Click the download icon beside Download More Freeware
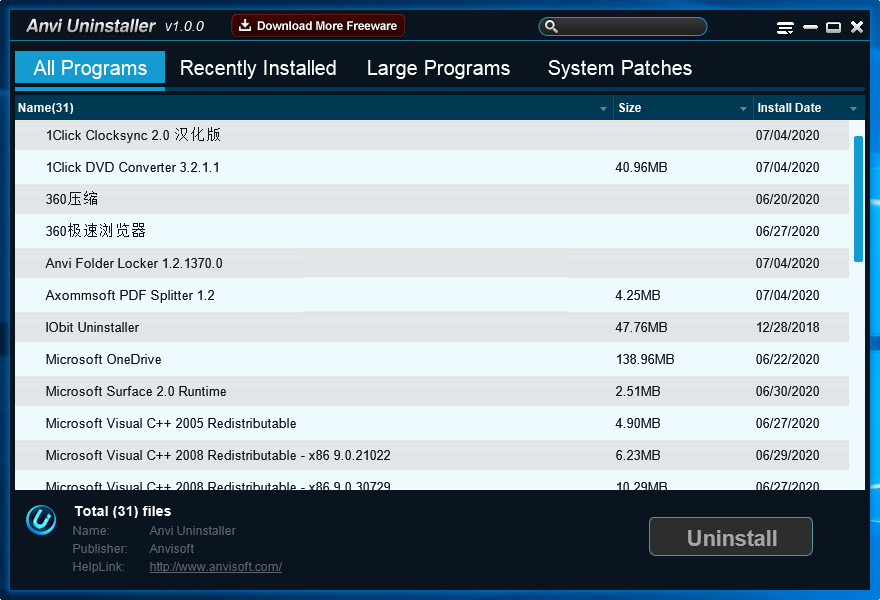The width and height of the screenshot is (880, 600). pyautogui.click(x=245, y=25)
